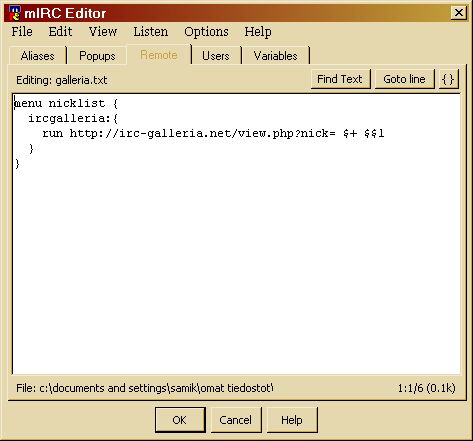
Task: Click the mIRC icon in the title bar
Action: pyautogui.click(x=14, y=13)
